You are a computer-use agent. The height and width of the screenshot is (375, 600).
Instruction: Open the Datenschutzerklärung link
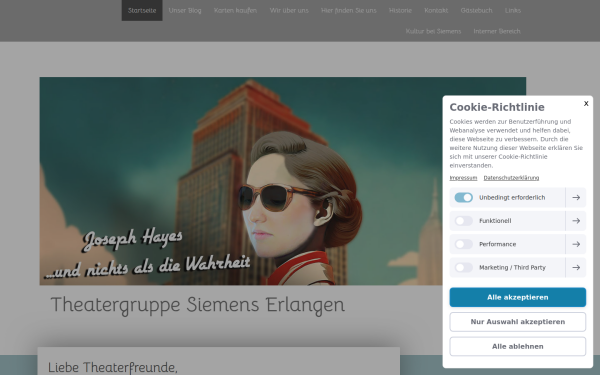tap(511, 178)
